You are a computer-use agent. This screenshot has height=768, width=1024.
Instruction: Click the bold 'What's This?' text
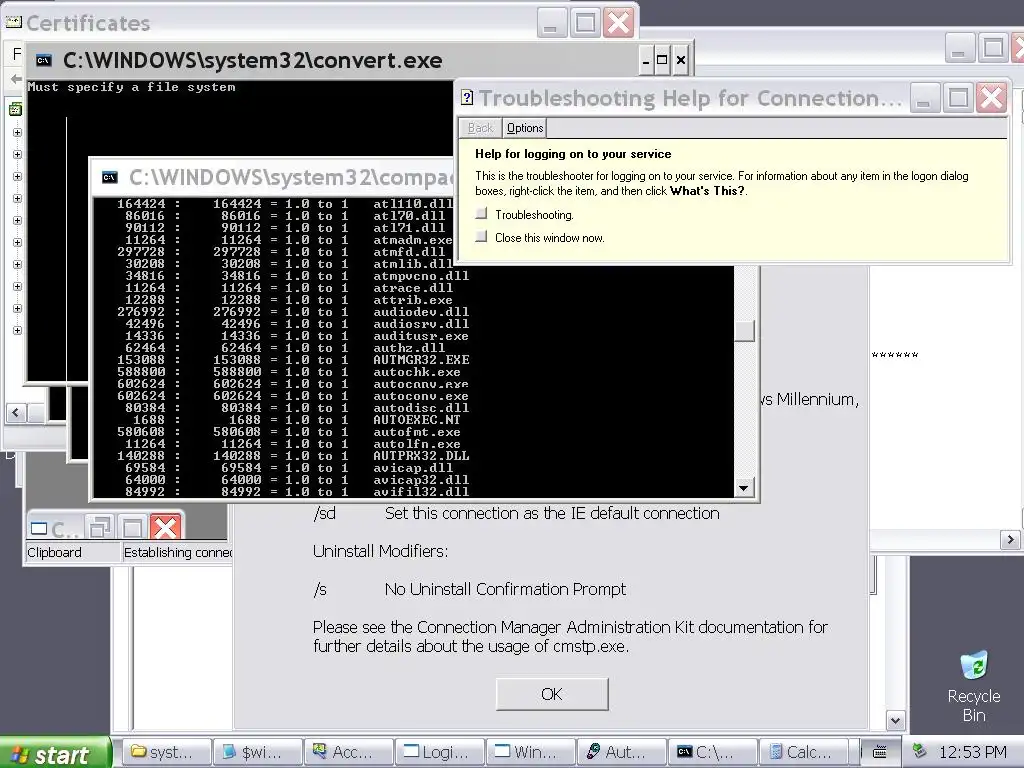(707, 191)
